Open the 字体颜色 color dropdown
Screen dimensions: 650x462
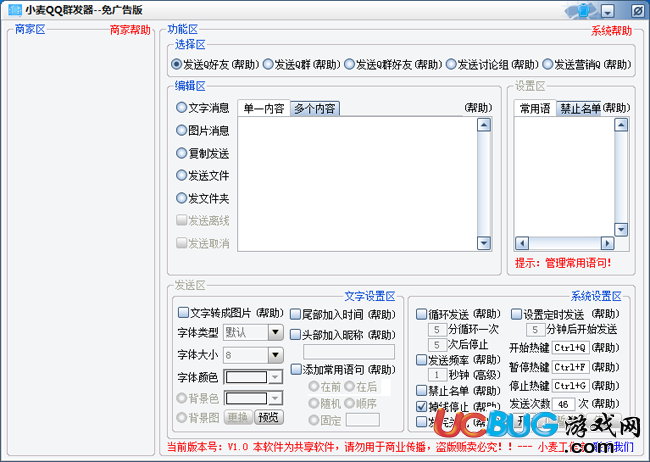click(274, 377)
